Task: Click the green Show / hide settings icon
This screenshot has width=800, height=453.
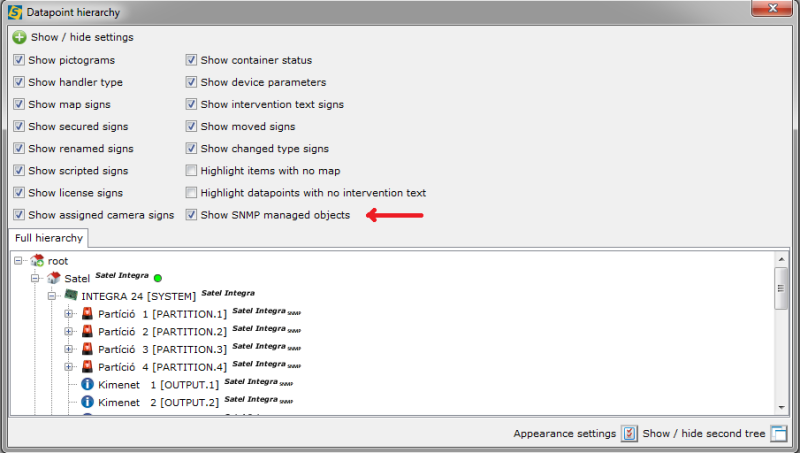Action: (x=19, y=37)
